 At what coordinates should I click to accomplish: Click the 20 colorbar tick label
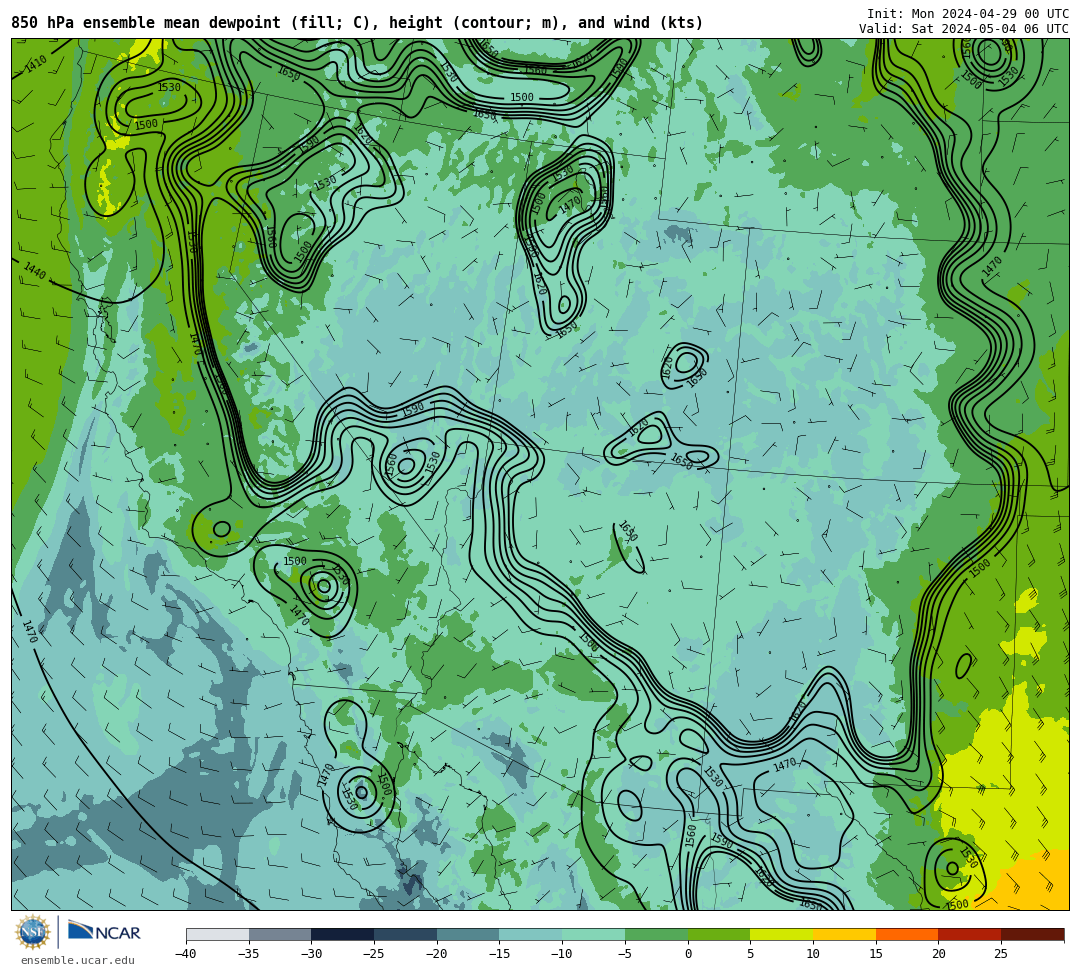click(x=939, y=954)
